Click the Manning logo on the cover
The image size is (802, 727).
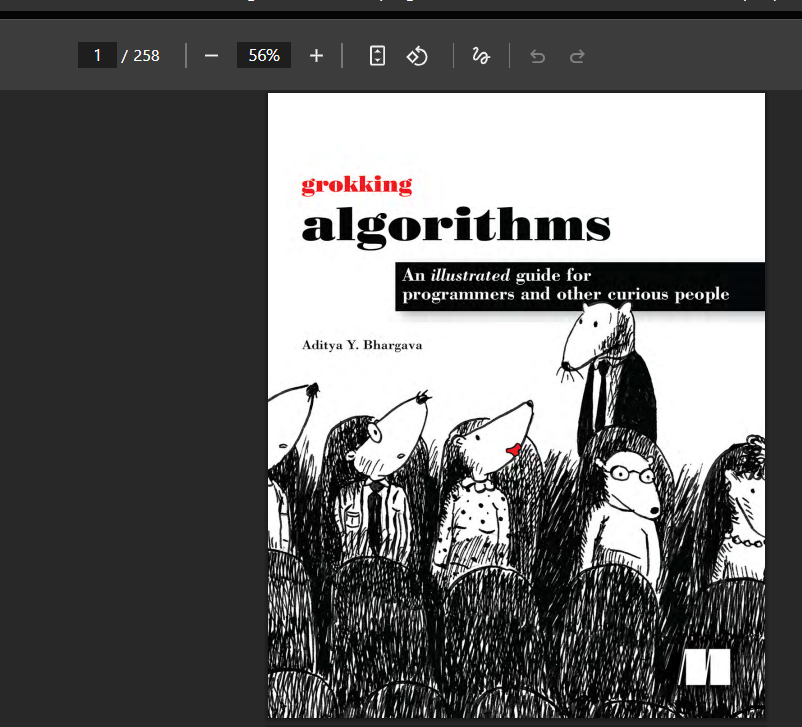pyautogui.click(x=706, y=667)
